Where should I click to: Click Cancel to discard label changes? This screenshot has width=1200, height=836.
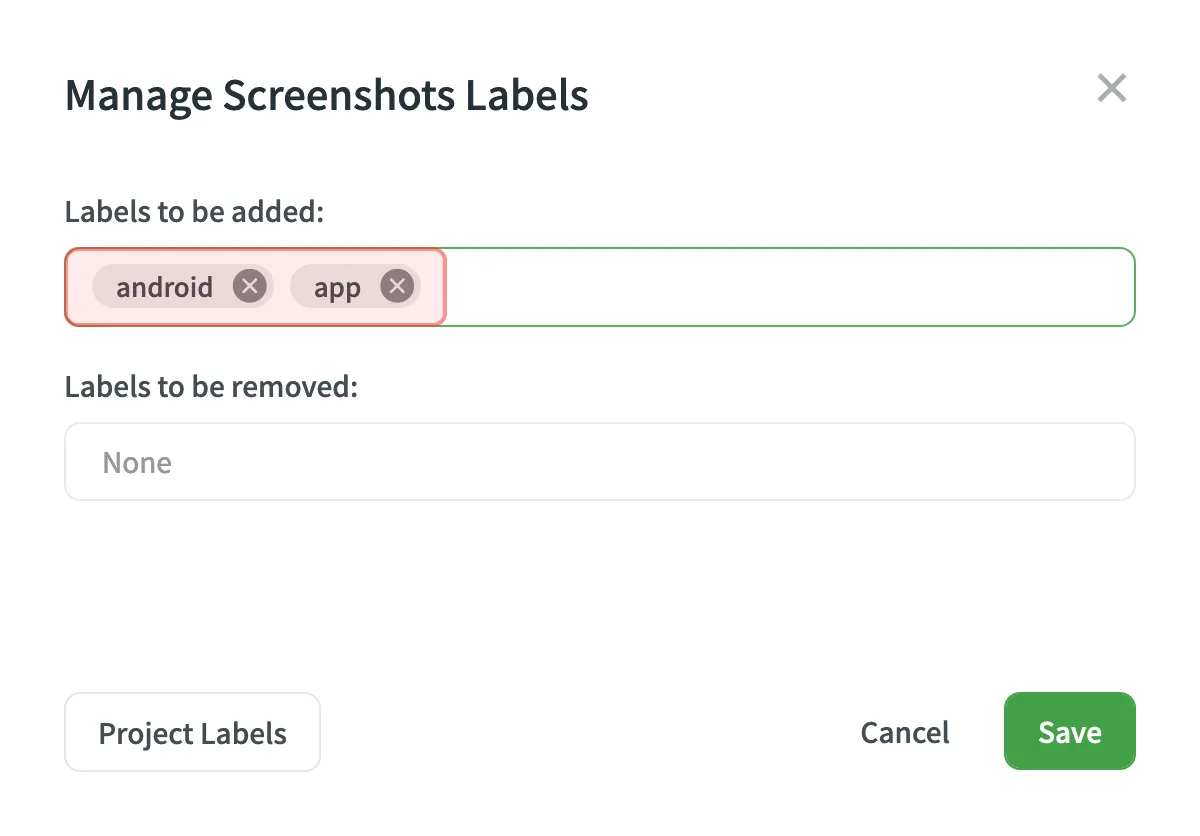(904, 732)
